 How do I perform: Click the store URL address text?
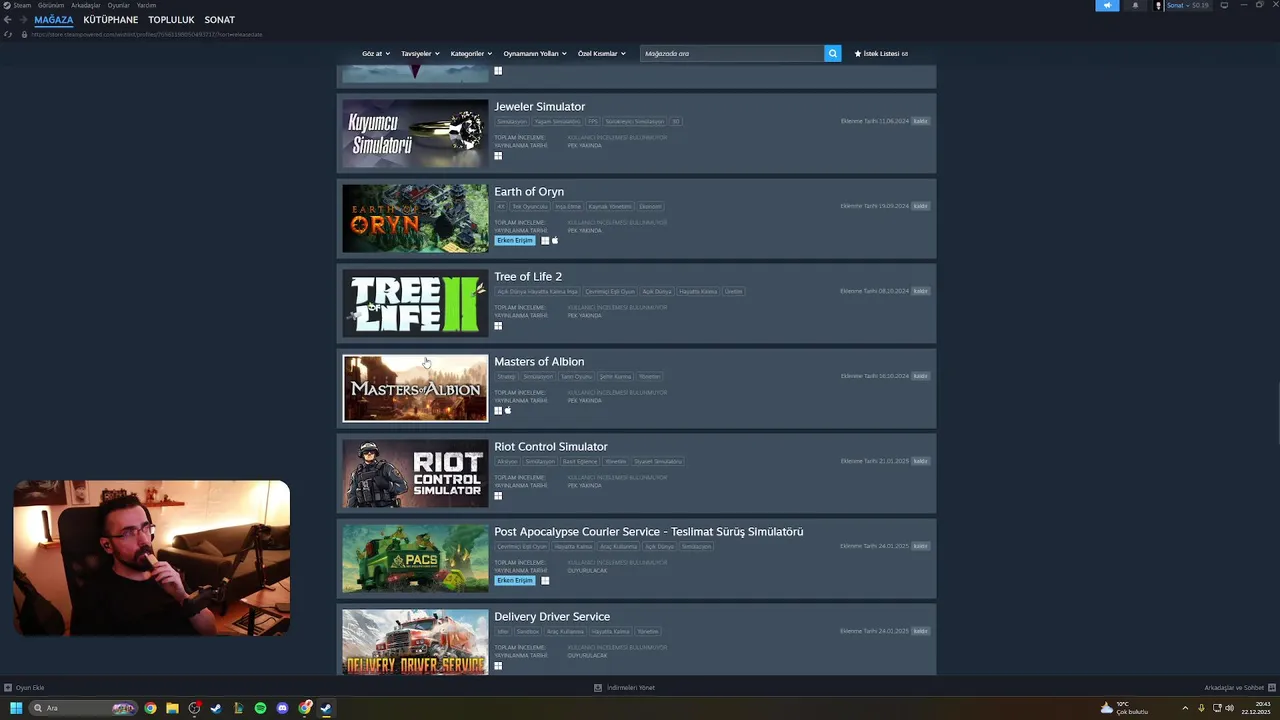[x=147, y=34]
